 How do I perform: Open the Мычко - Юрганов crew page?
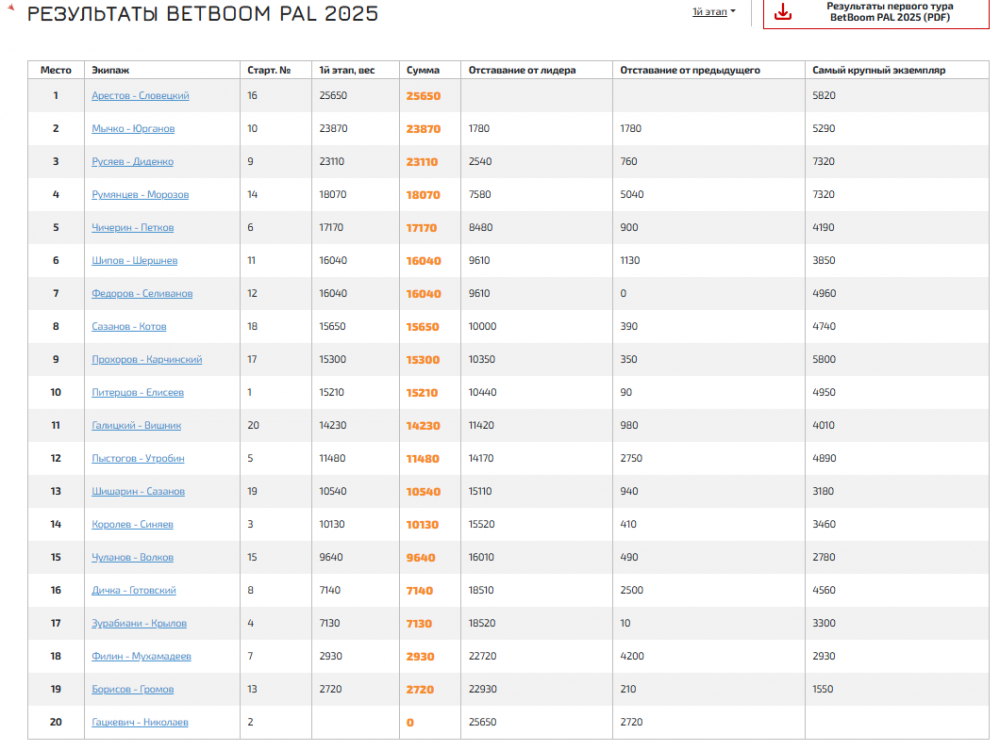[134, 129]
